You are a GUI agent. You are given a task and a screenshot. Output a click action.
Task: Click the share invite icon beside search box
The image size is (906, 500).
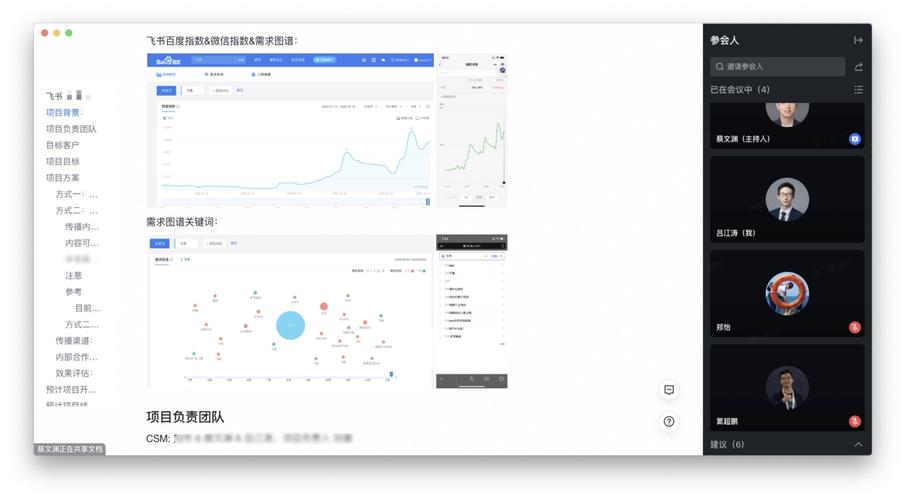[858, 67]
